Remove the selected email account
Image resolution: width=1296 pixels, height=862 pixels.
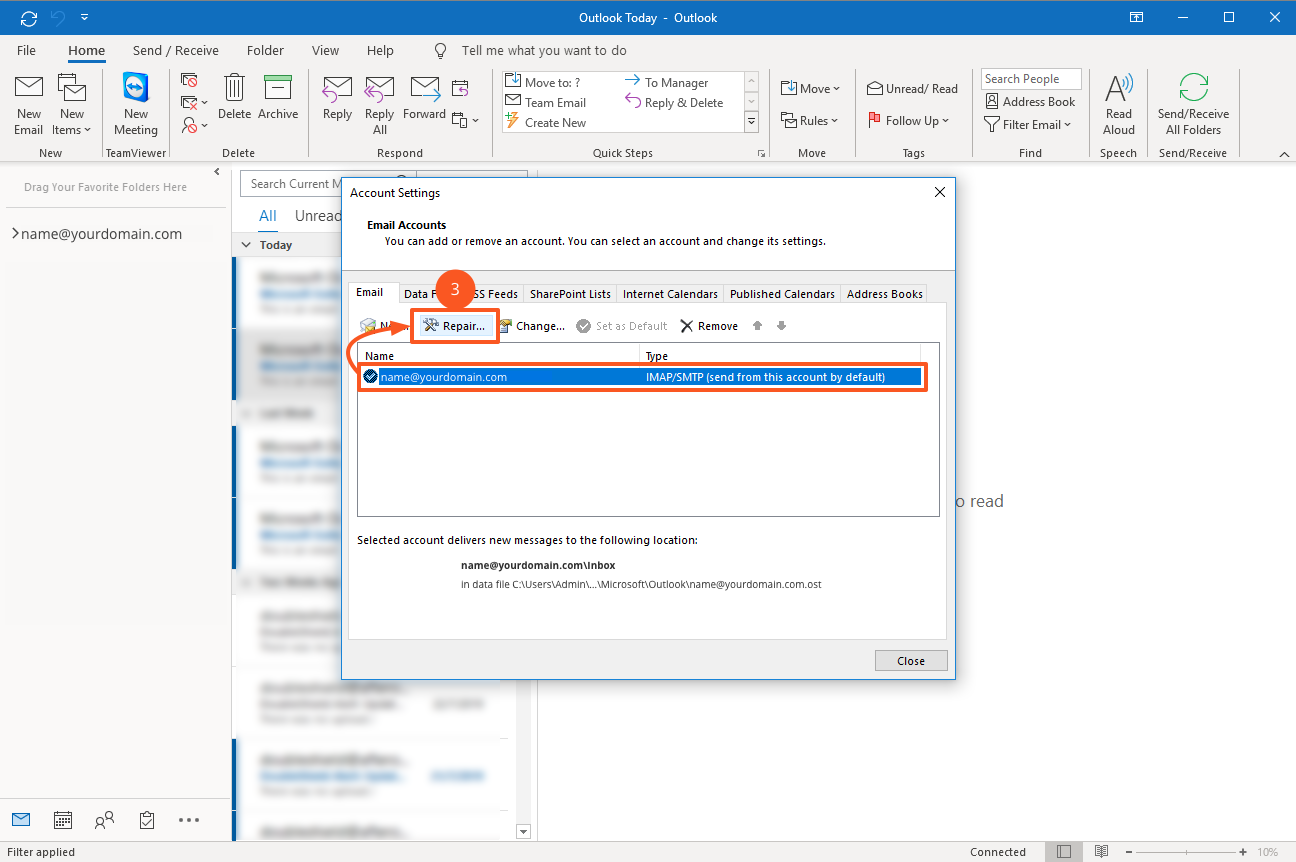pyautogui.click(x=709, y=326)
